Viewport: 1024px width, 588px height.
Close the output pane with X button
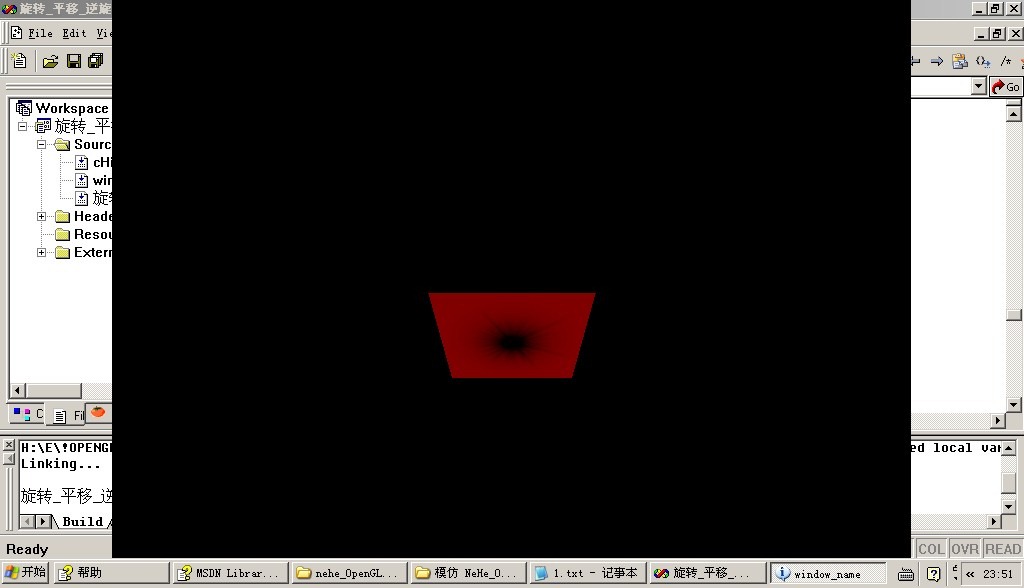(x=8, y=445)
